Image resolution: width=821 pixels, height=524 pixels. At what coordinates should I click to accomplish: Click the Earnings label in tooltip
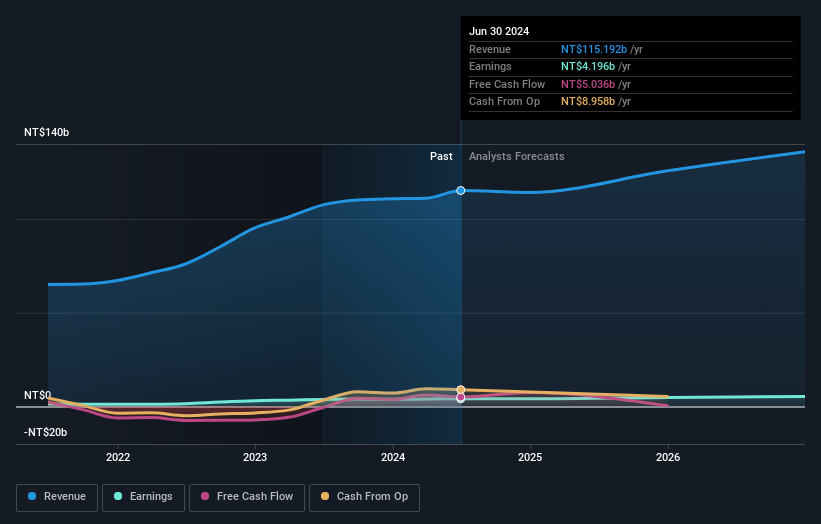490,66
